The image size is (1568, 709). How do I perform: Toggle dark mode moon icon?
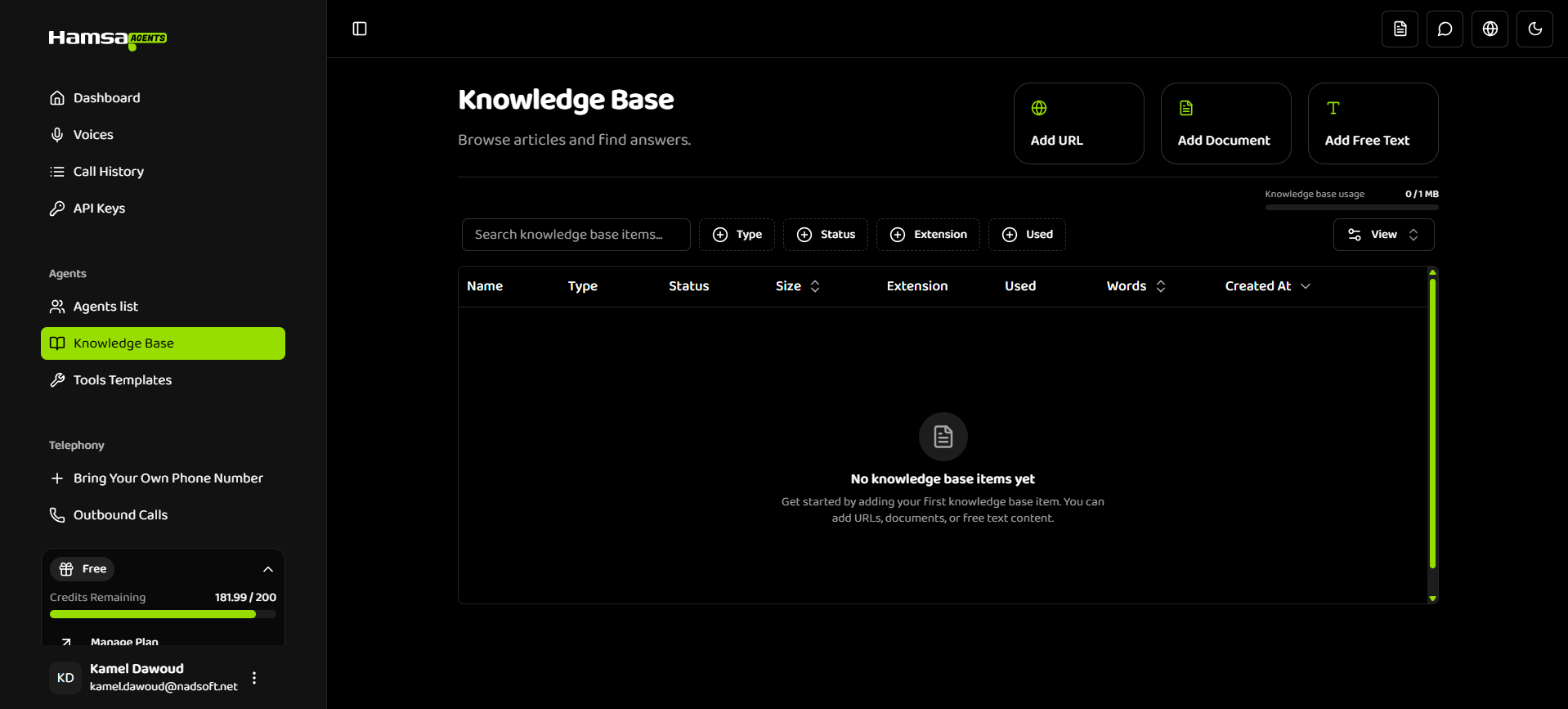[1534, 29]
